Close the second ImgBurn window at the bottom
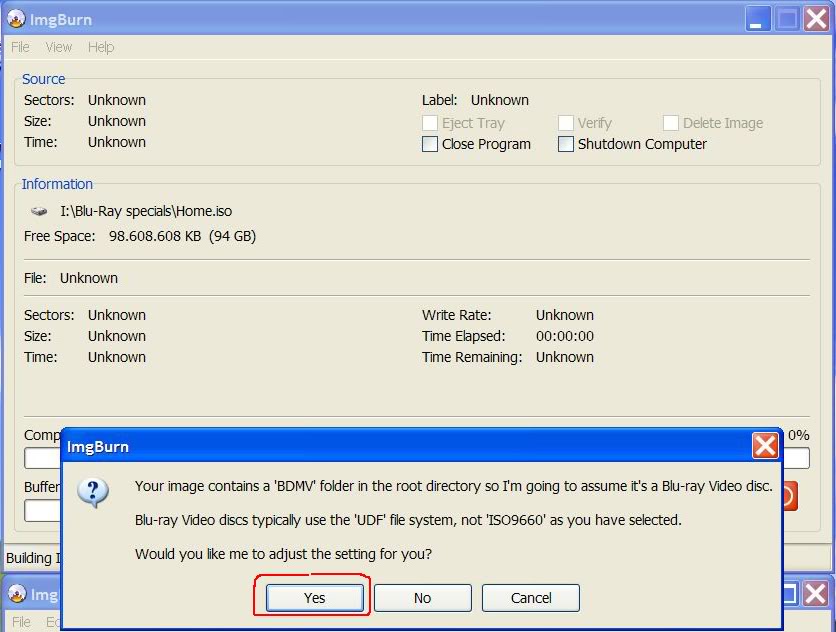The image size is (836, 632). (x=816, y=594)
